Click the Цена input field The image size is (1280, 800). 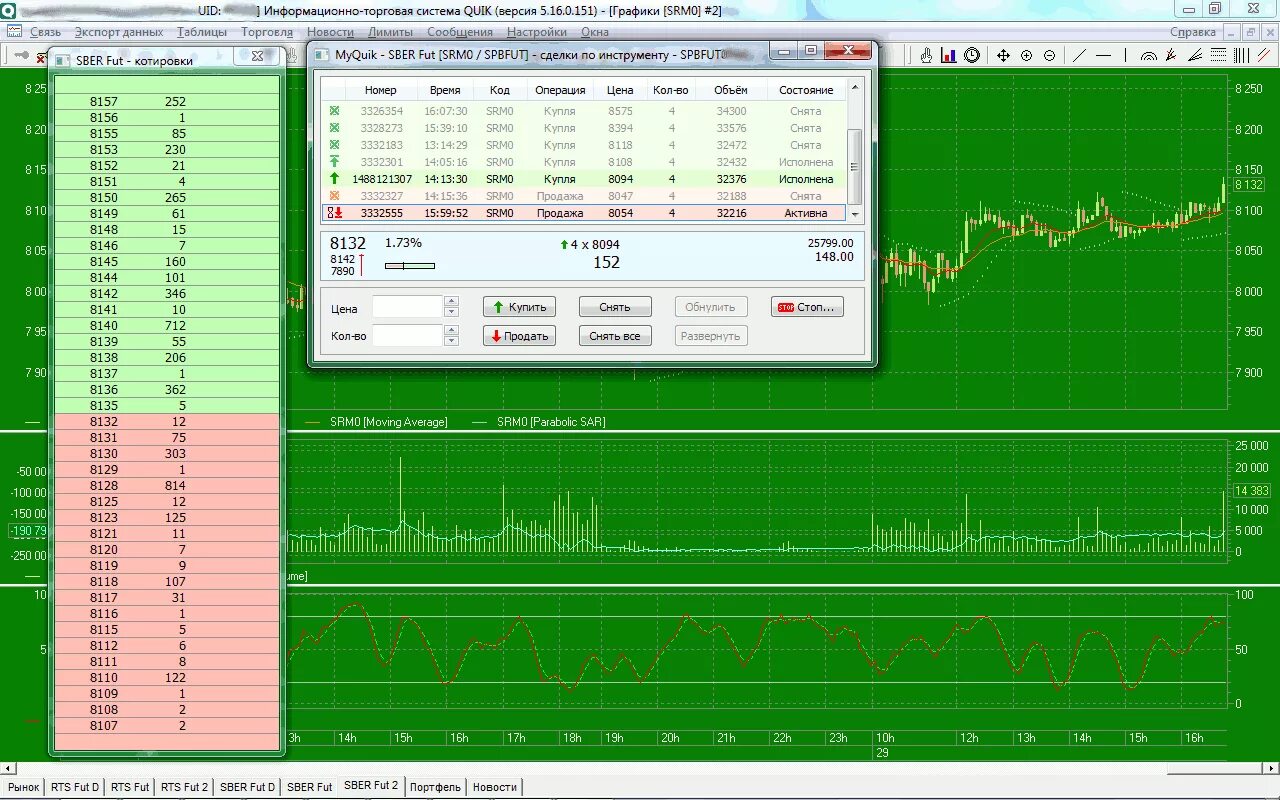pos(408,307)
